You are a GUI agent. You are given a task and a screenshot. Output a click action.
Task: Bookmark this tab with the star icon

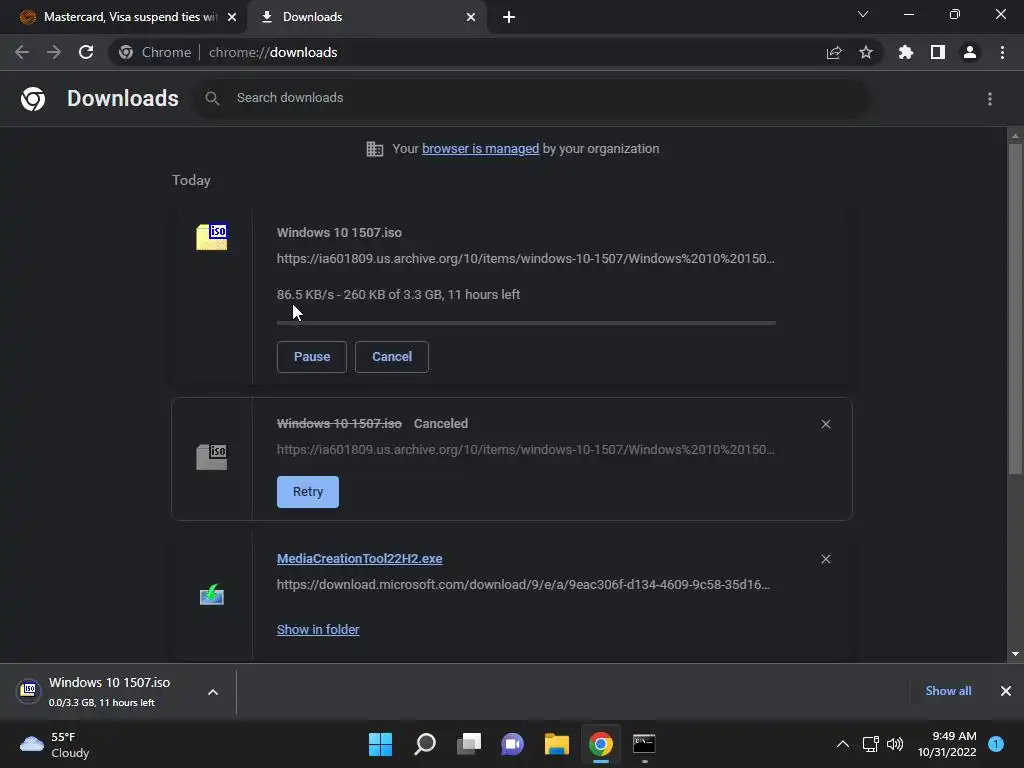866,52
